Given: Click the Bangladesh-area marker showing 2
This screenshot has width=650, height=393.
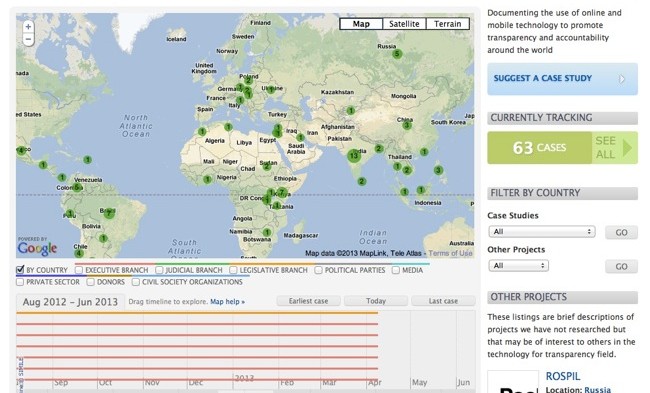Looking at the screenshot, I should pos(379,148).
